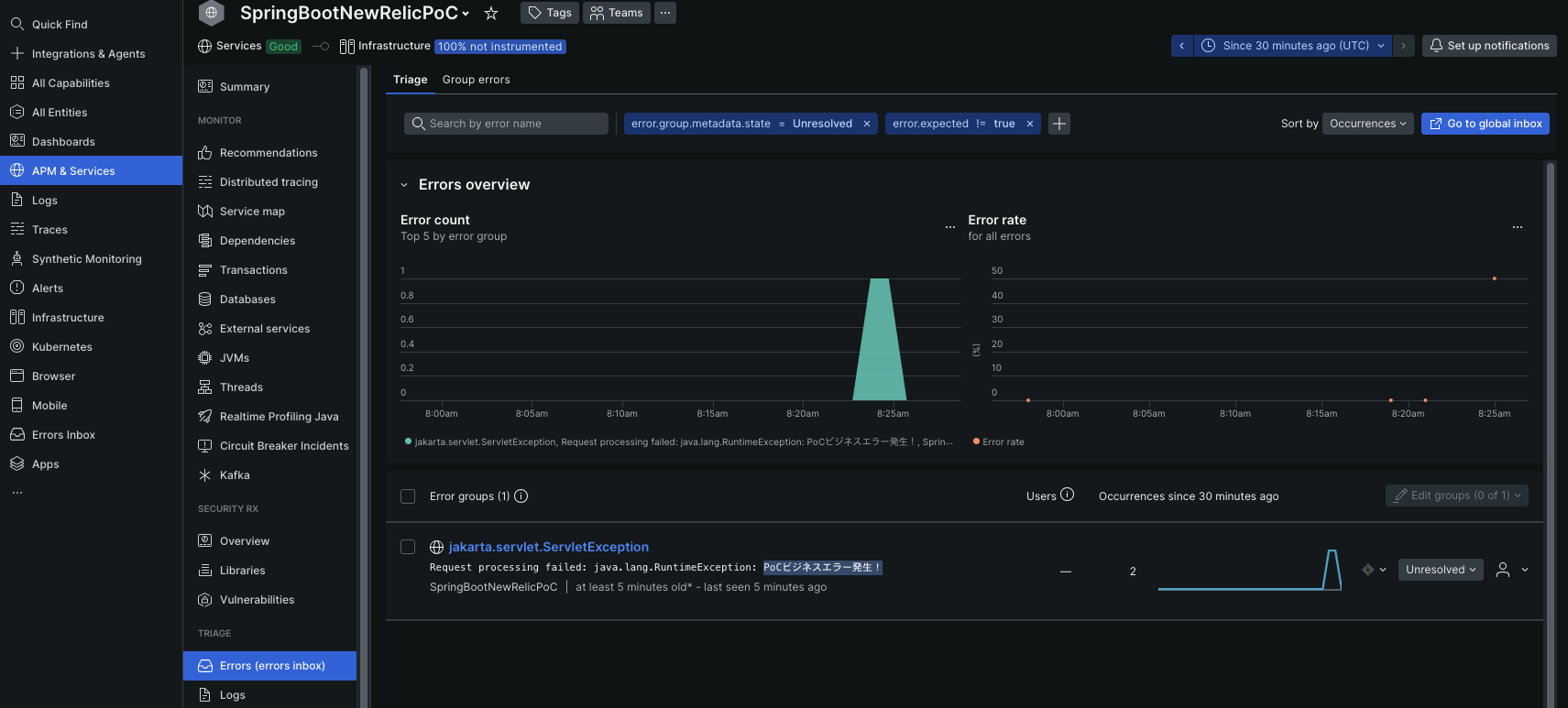This screenshot has width=1568, height=708.
Task: Click the Error count chart peak area
Action: pos(880,339)
